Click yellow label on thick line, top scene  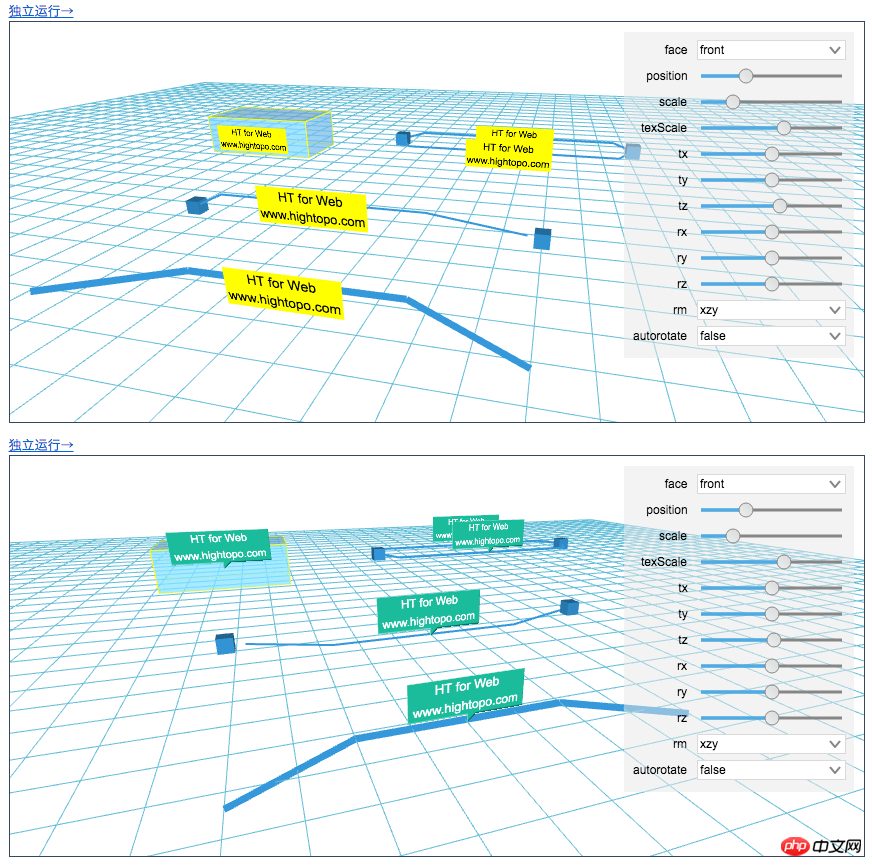(x=283, y=293)
